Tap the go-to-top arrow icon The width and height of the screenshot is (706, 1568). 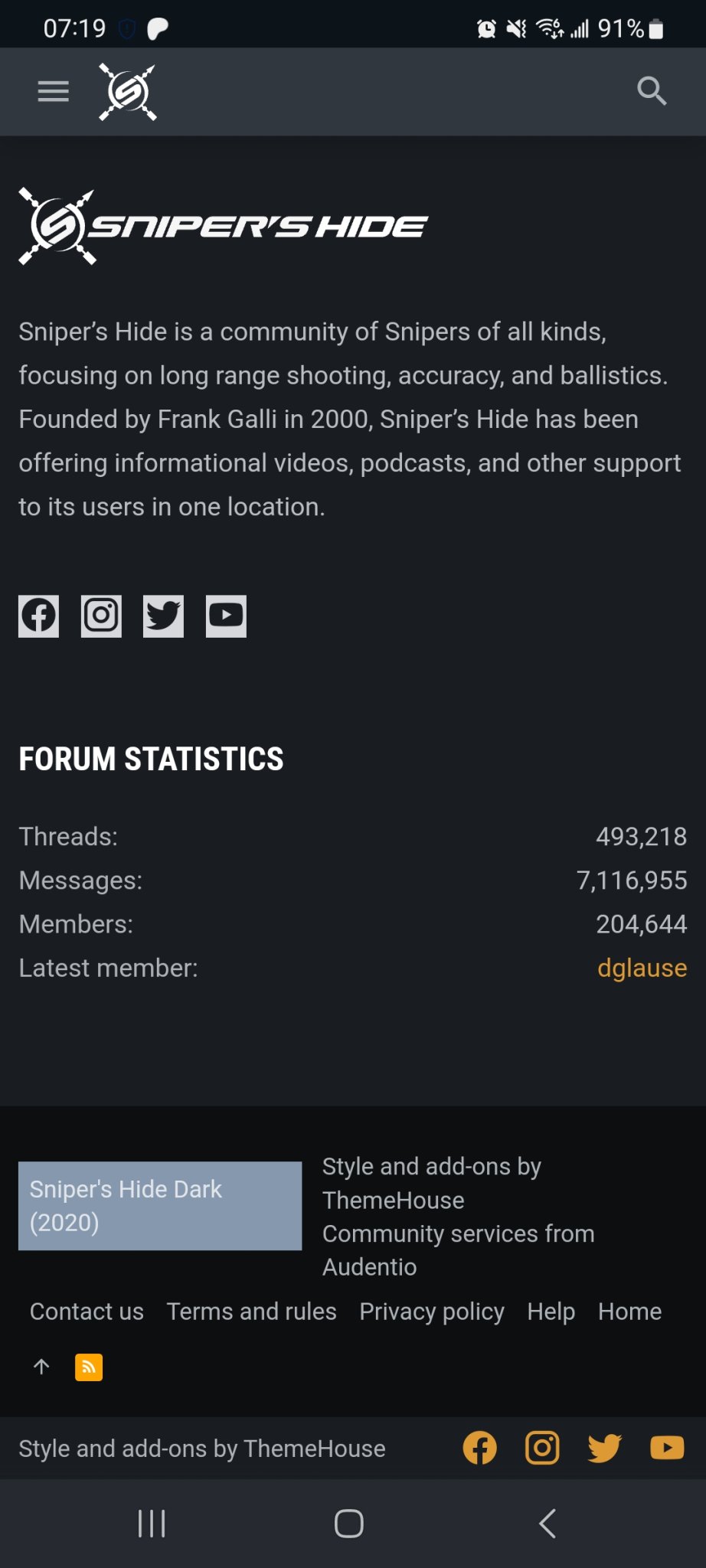click(41, 1367)
